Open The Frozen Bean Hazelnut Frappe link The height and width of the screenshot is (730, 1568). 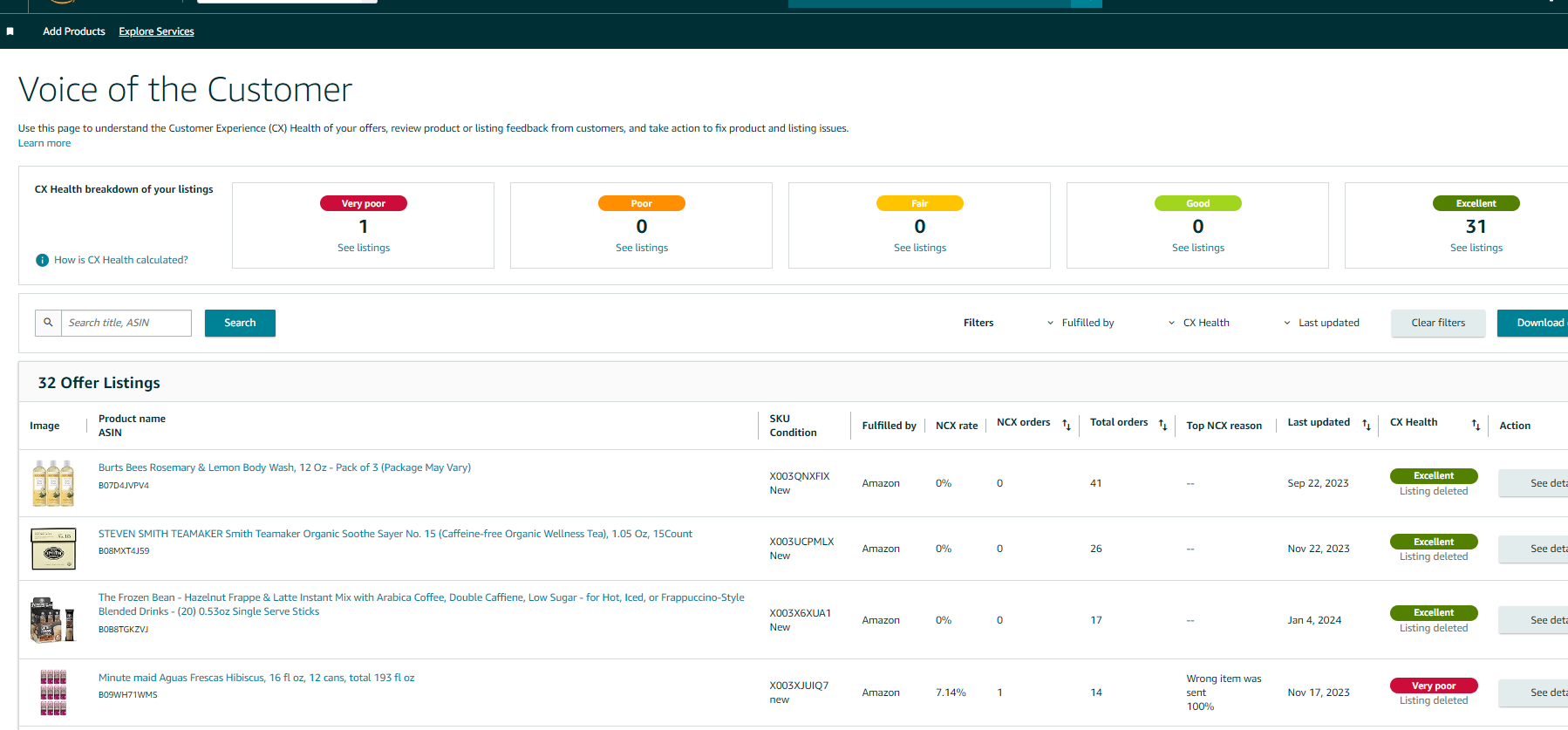point(421,604)
